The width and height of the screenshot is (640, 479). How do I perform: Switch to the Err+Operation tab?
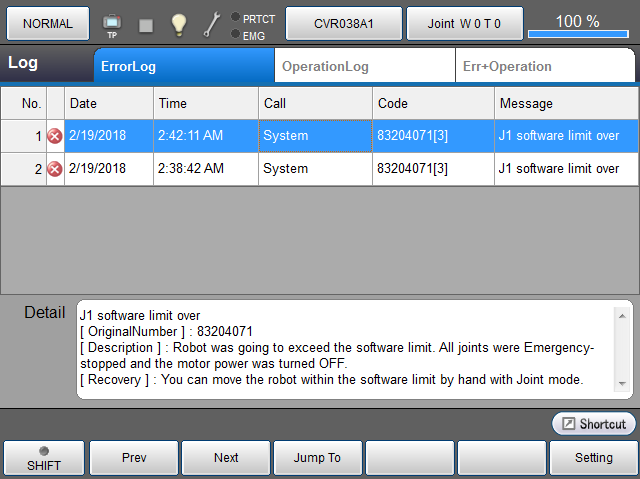[507, 67]
